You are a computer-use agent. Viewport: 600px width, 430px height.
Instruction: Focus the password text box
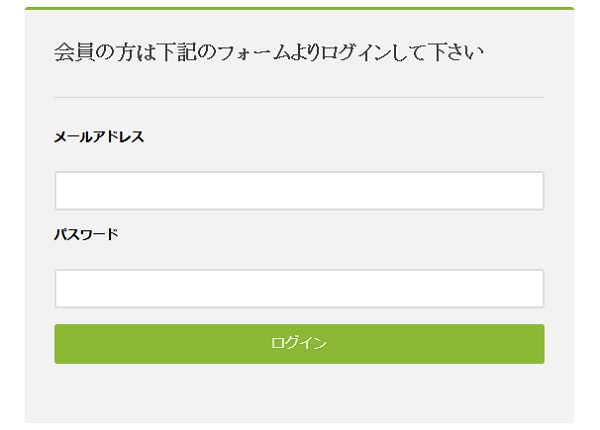pos(299,289)
